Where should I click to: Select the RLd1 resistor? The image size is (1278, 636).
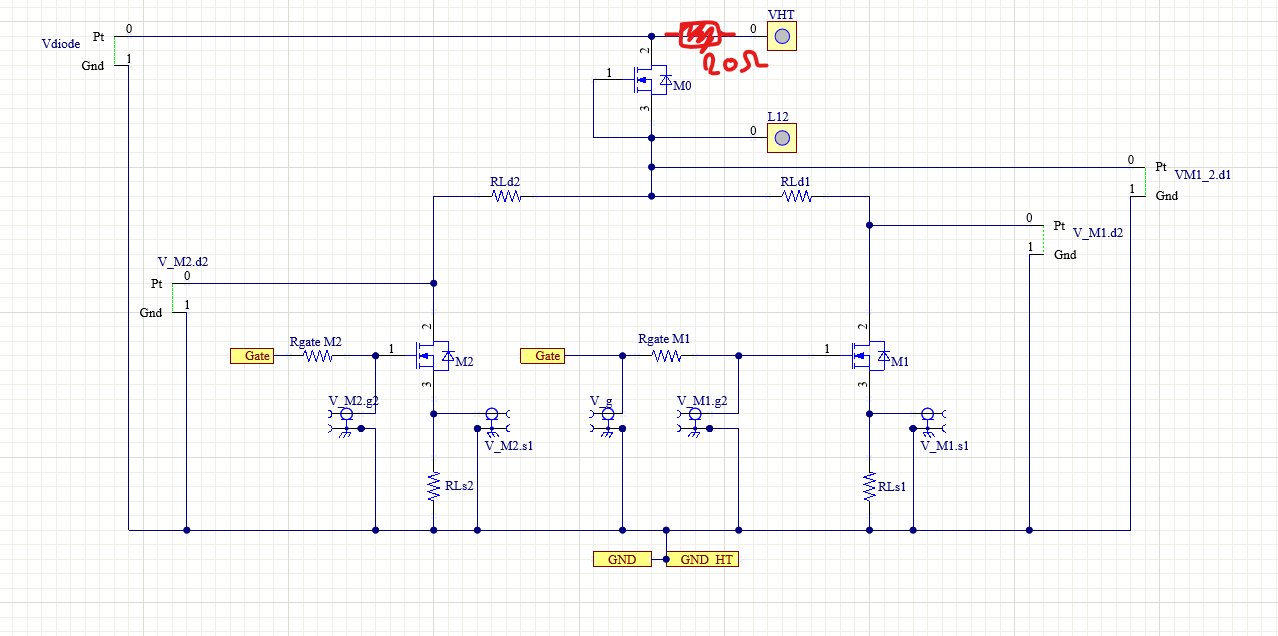tap(796, 196)
